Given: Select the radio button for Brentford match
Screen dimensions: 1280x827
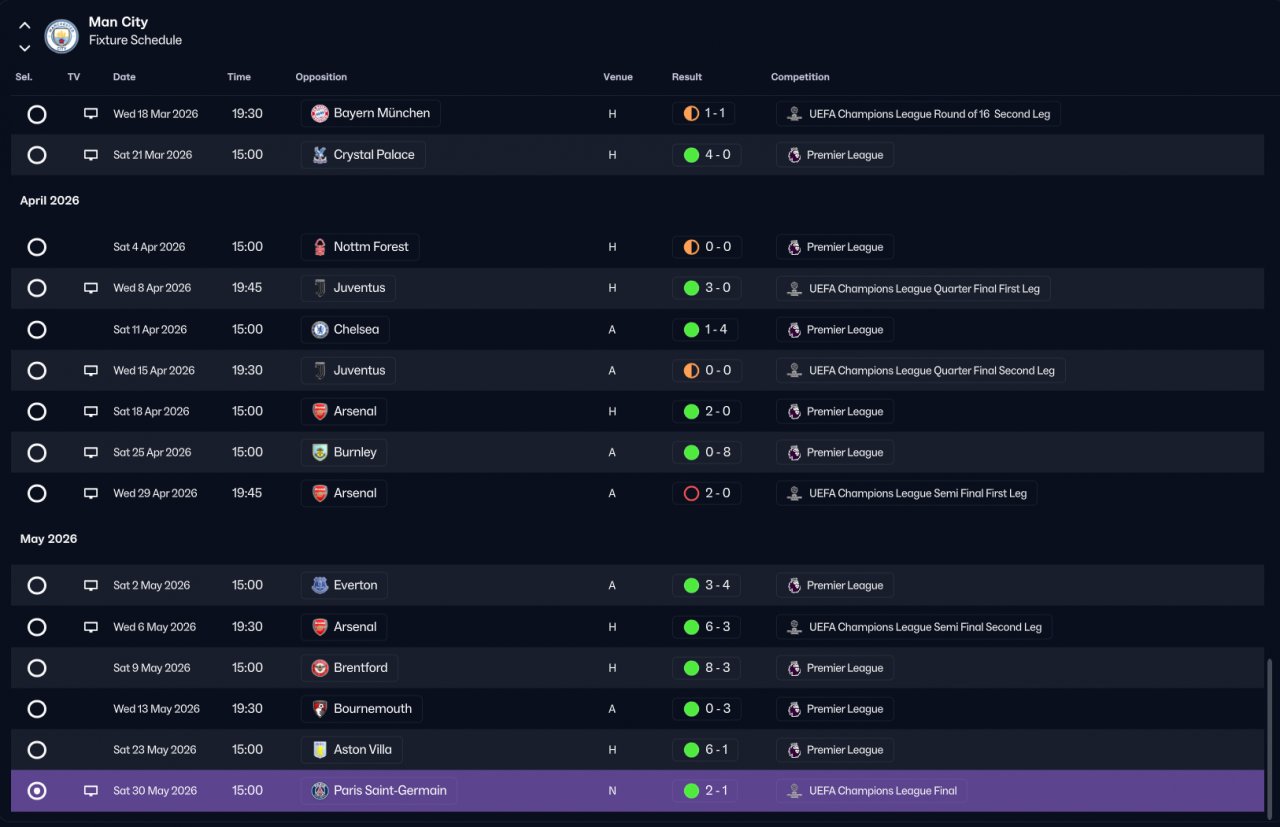Looking at the screenshot, I should tap(37, 668).
